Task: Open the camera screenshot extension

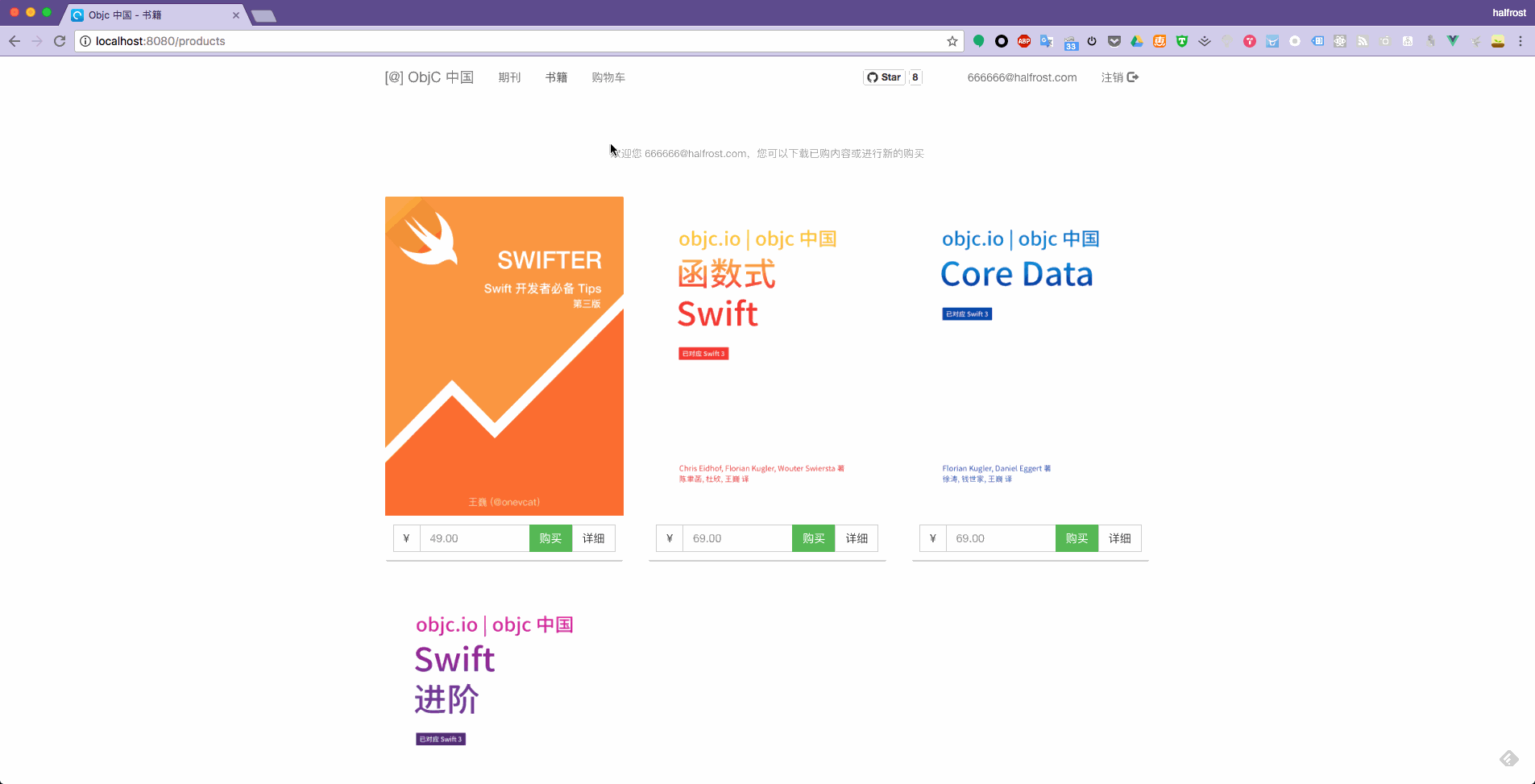Action: tap(1385, 41)
